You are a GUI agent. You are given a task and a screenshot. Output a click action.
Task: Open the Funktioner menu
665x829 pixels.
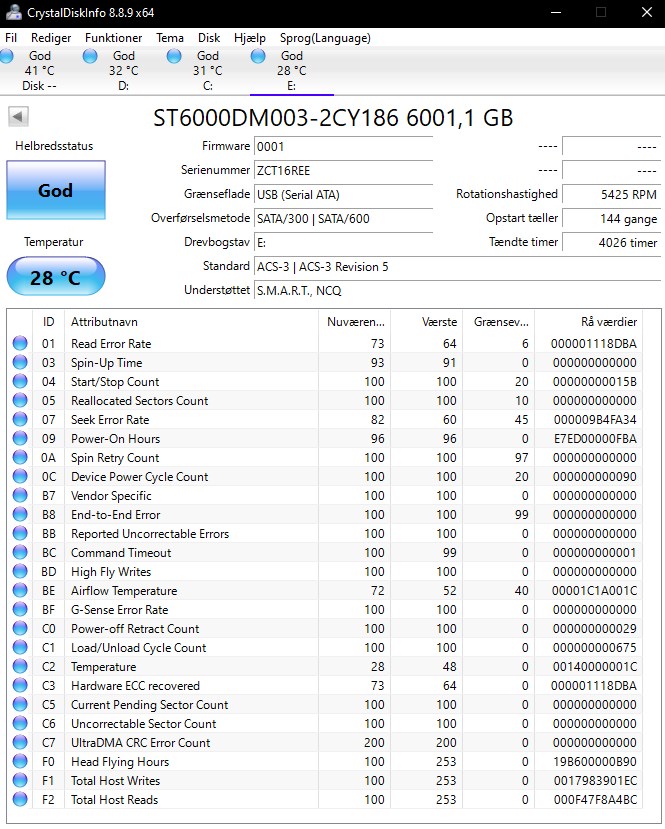click(x=113, y=38)
